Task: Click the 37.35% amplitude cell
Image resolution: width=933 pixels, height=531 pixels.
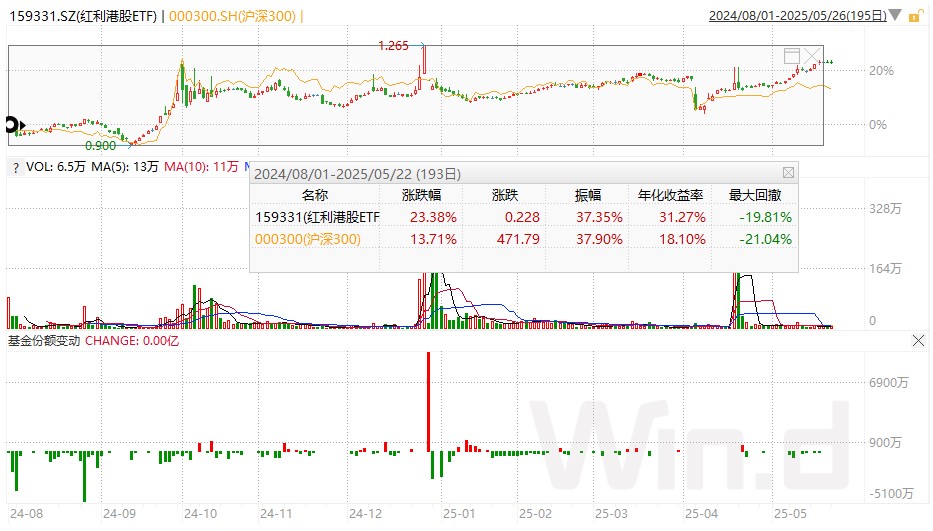Action: [599, 217]
